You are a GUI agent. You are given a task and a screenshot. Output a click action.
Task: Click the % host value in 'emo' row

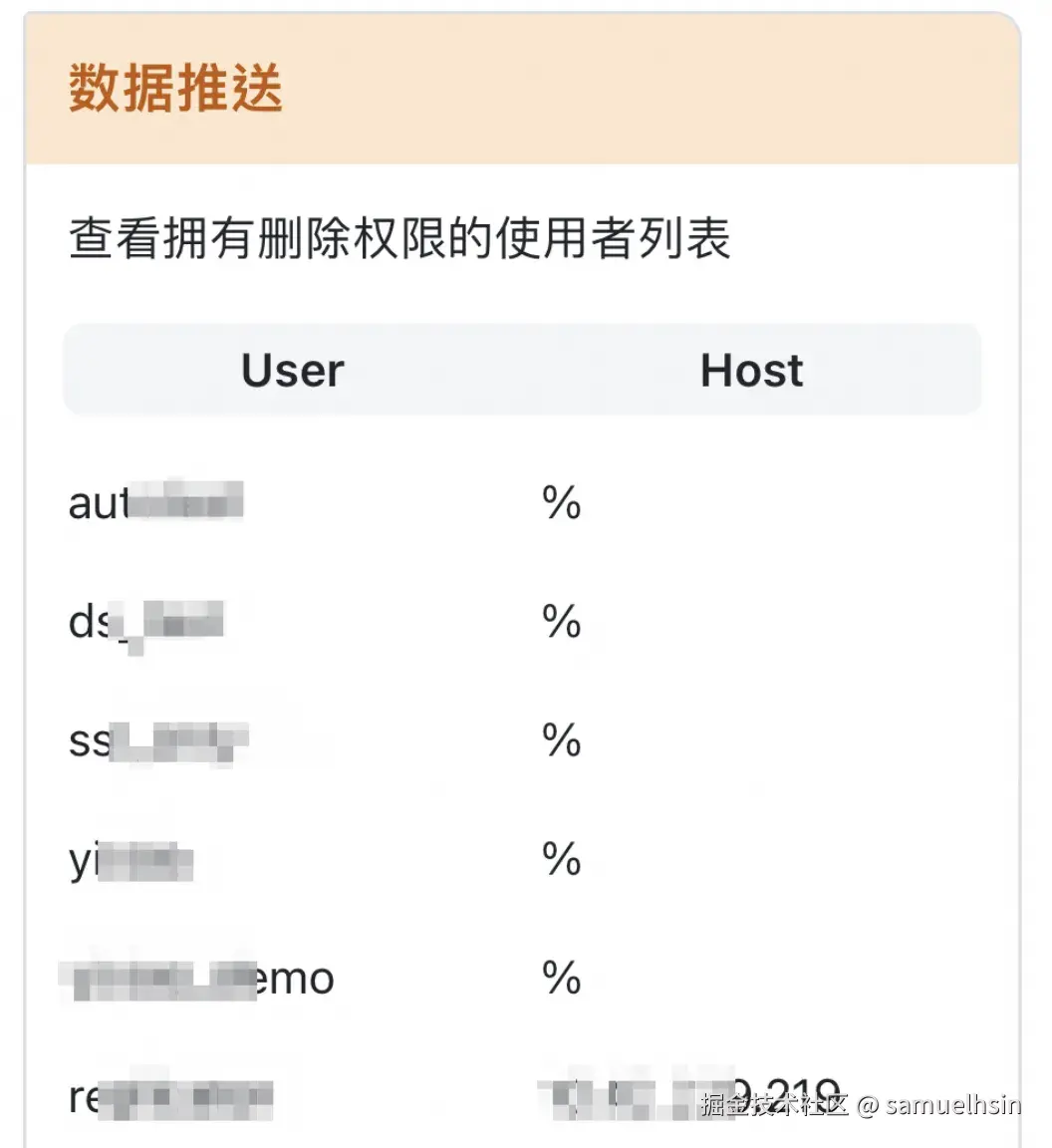tap(562, 978)
